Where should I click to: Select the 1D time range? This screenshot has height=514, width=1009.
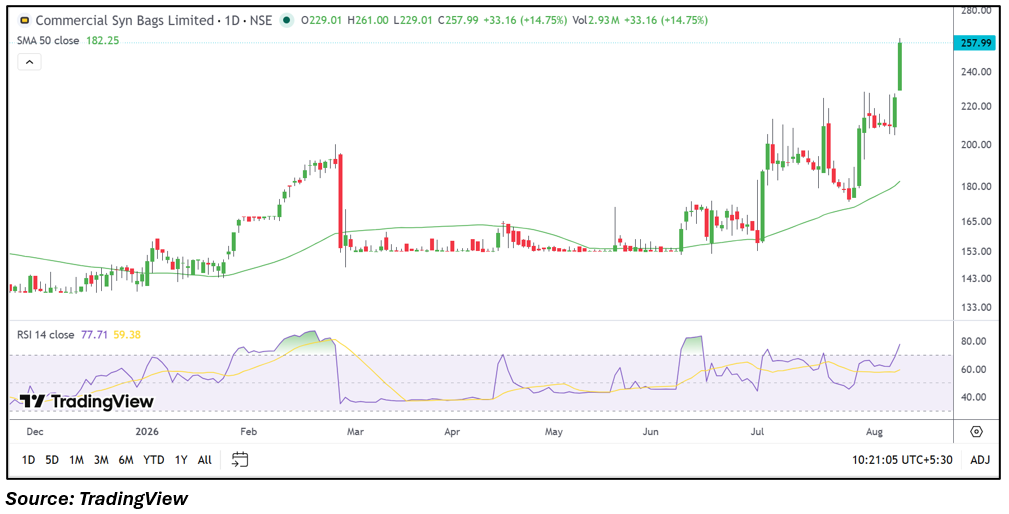click(x=28, y=460)
